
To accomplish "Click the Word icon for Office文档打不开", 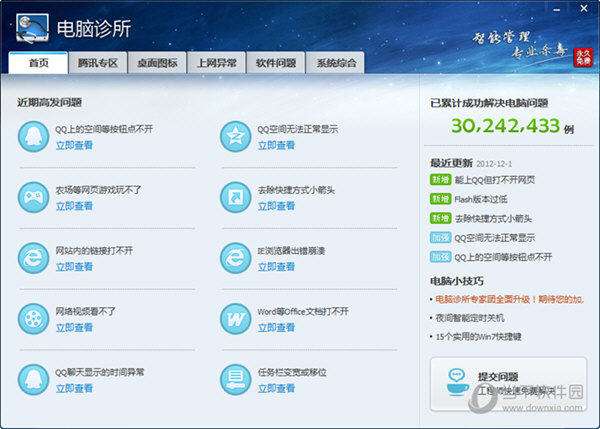I will 235,319.
